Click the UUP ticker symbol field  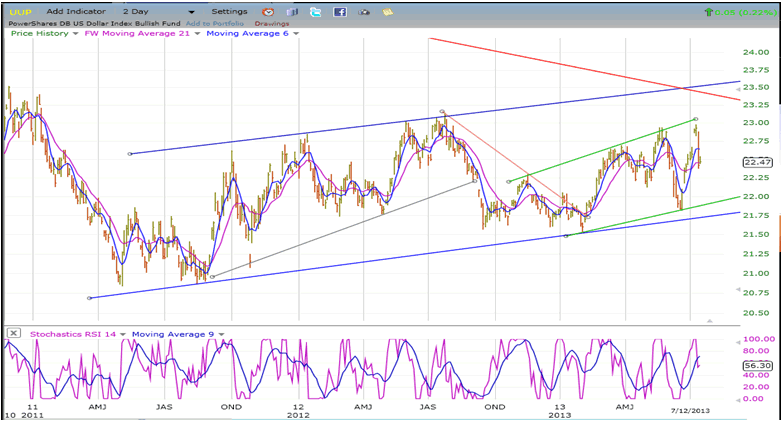pyautogui.click(x=20, y=11)
